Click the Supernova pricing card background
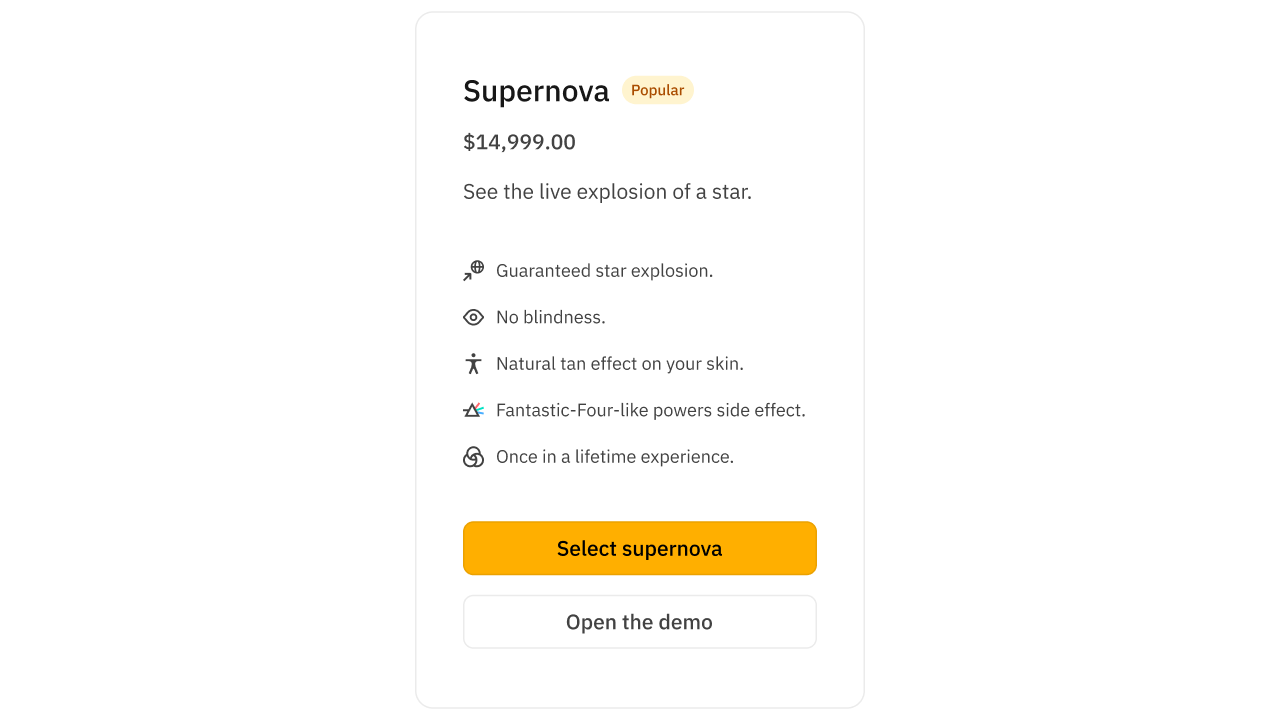The image size is (1280, 720). coord(639,680)
